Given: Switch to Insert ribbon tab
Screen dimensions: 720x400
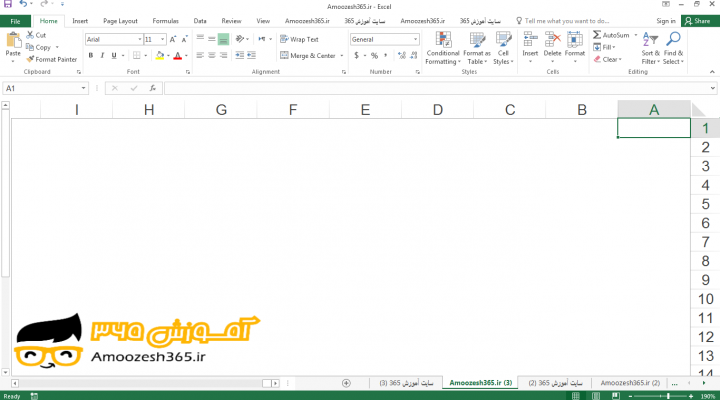Looking at the screenshot, I should 80,21.
